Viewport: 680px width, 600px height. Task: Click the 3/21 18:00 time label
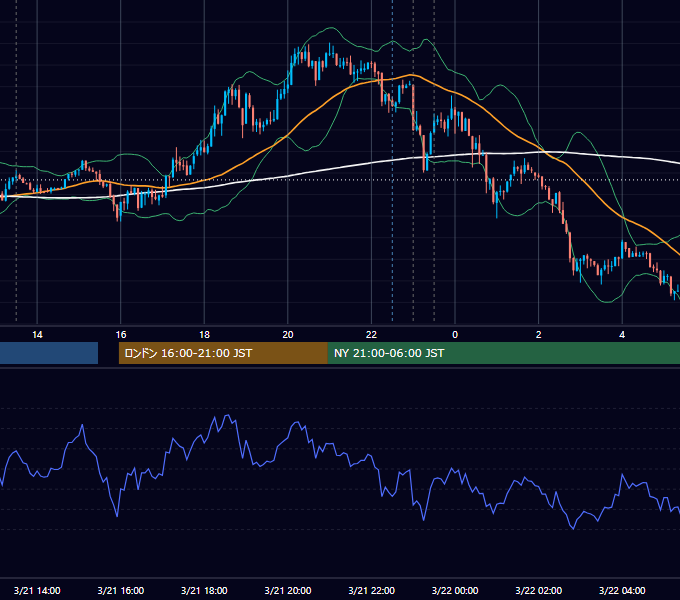click(204, 590)
